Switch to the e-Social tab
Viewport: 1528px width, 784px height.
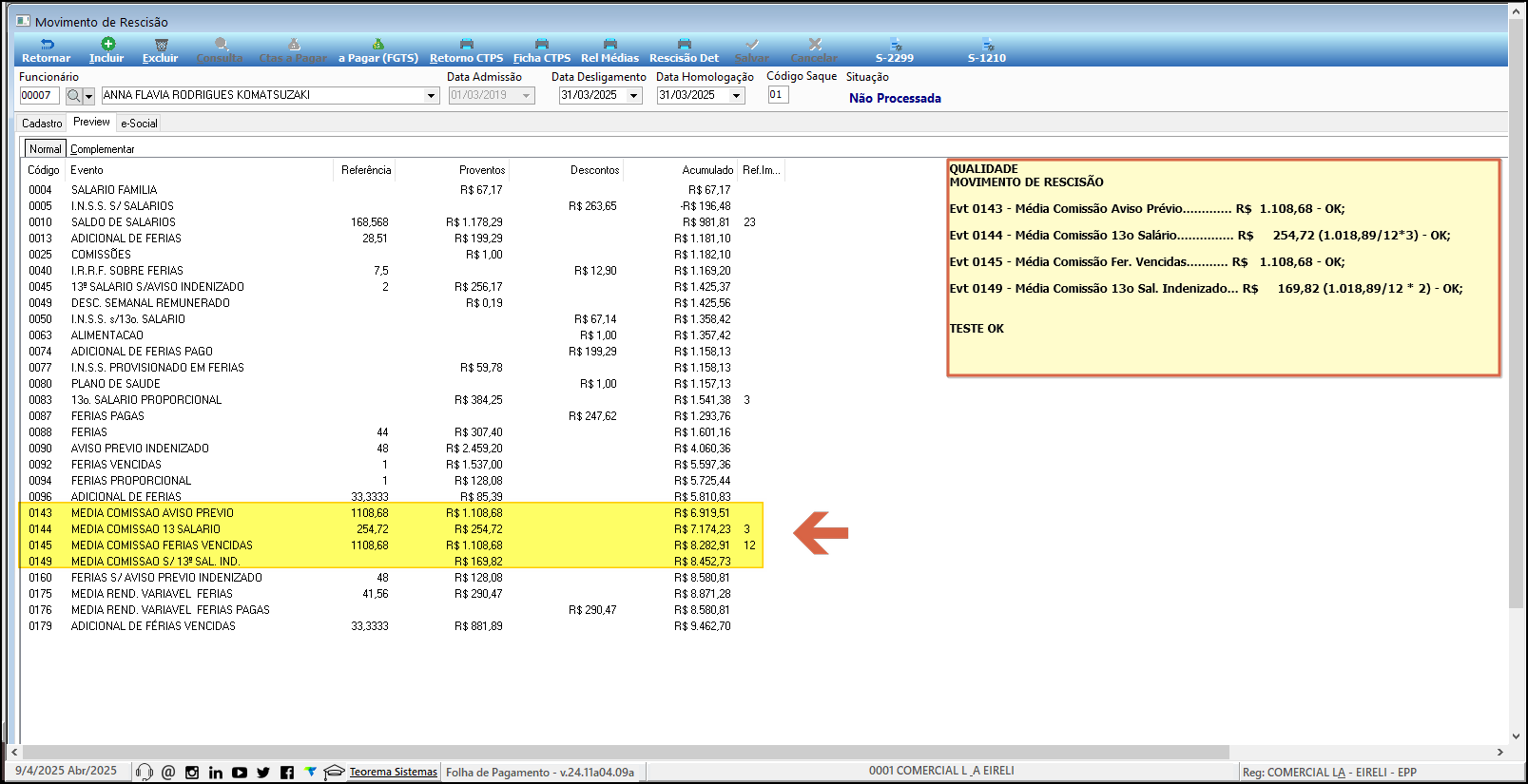click(139, 124)
